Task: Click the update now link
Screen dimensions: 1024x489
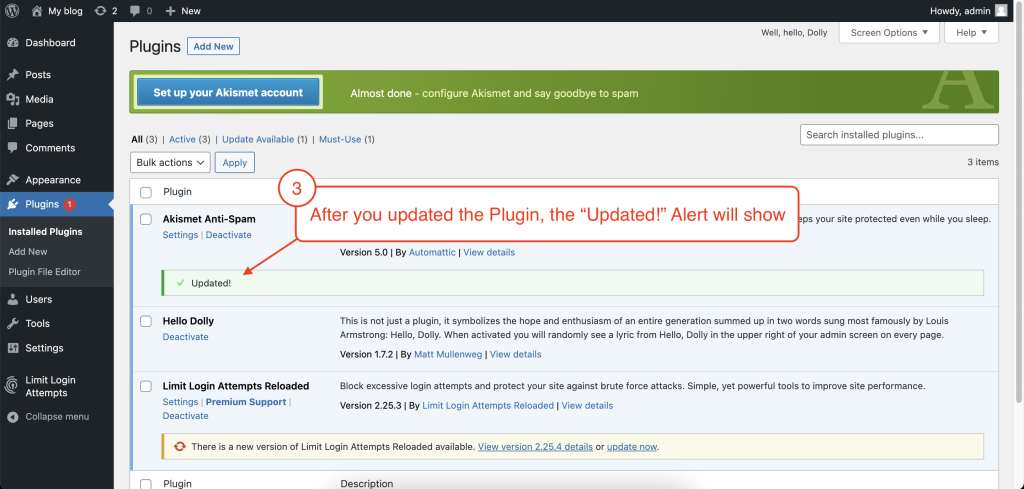Action: pos(632,447)
